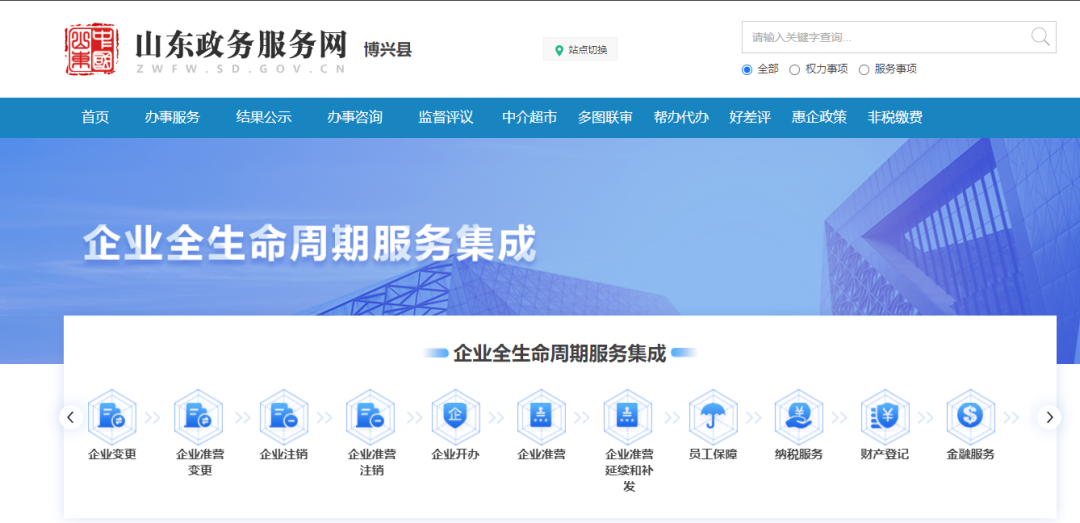Click the search magnifier icon
This screenshot has height=523, width=1080.
[1040, 37]
